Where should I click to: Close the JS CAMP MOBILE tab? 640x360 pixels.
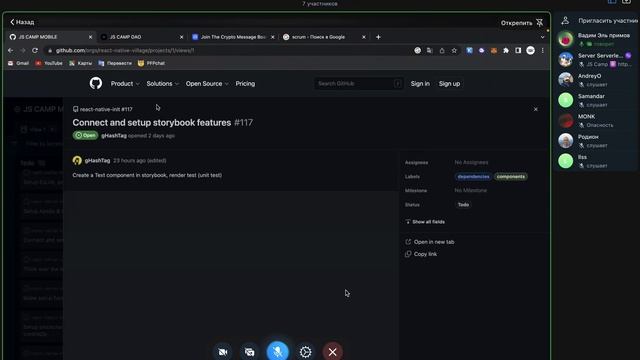click(90, 37)
